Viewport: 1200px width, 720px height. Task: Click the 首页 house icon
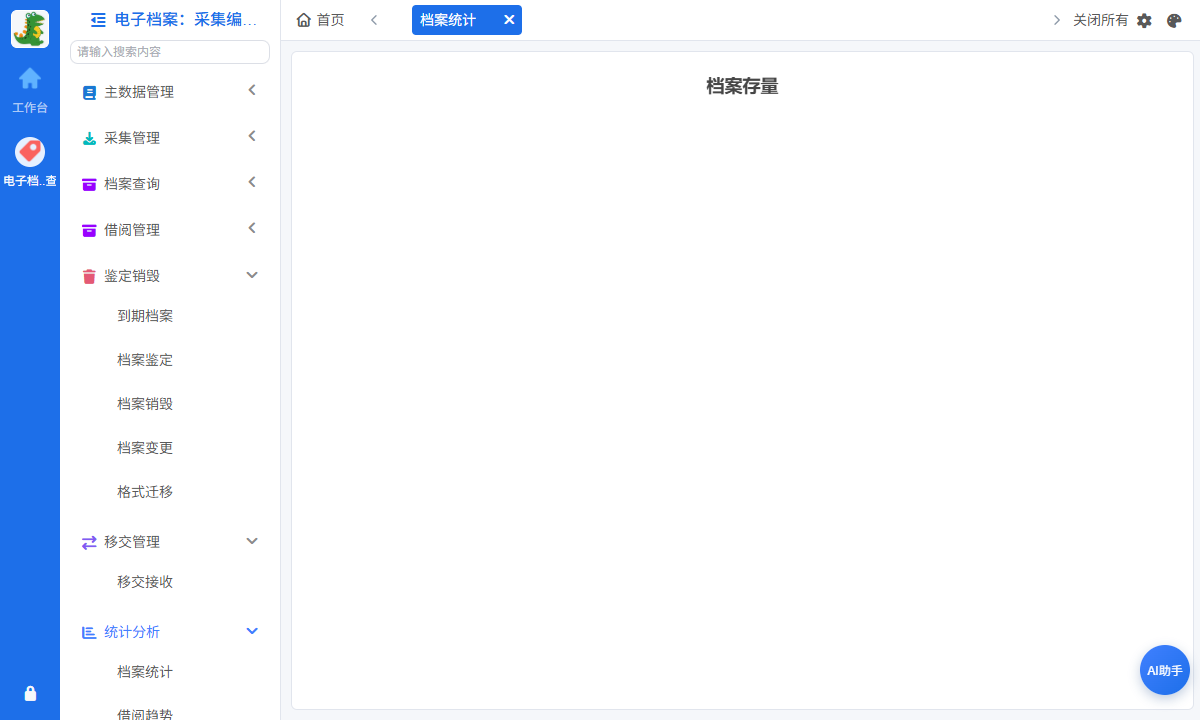304,20
